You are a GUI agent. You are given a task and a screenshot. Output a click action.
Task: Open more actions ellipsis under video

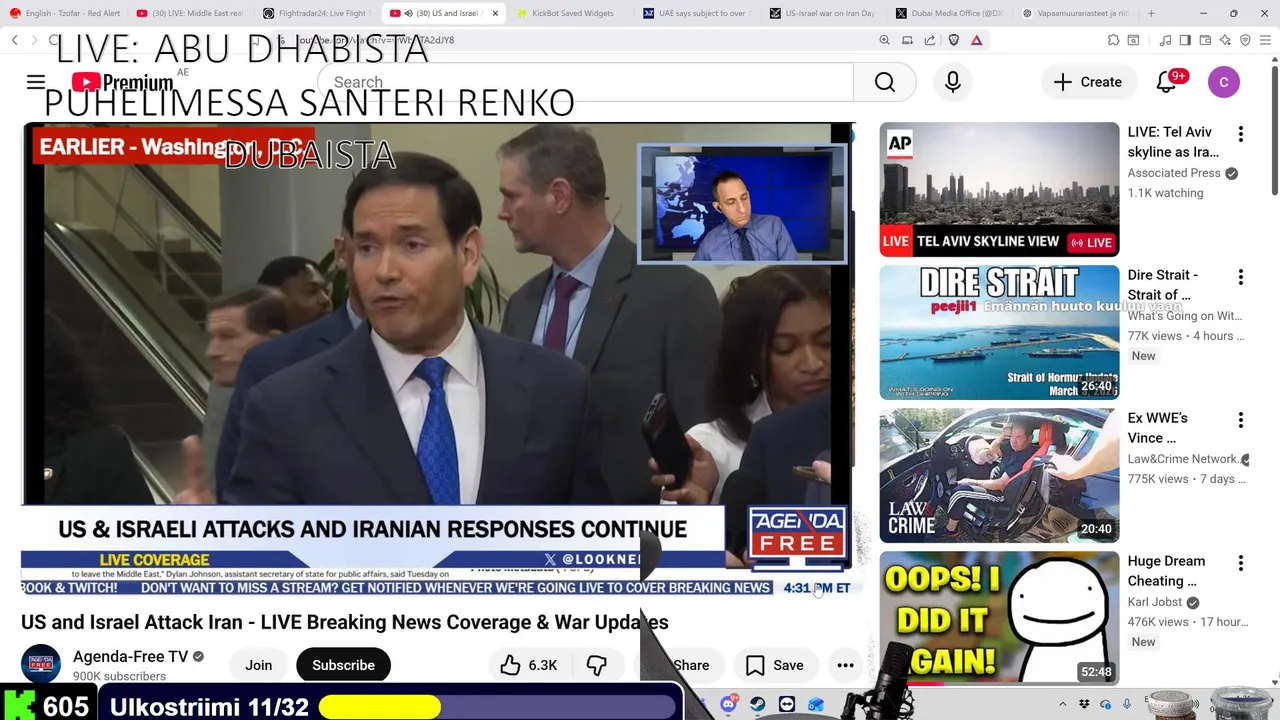845,665
